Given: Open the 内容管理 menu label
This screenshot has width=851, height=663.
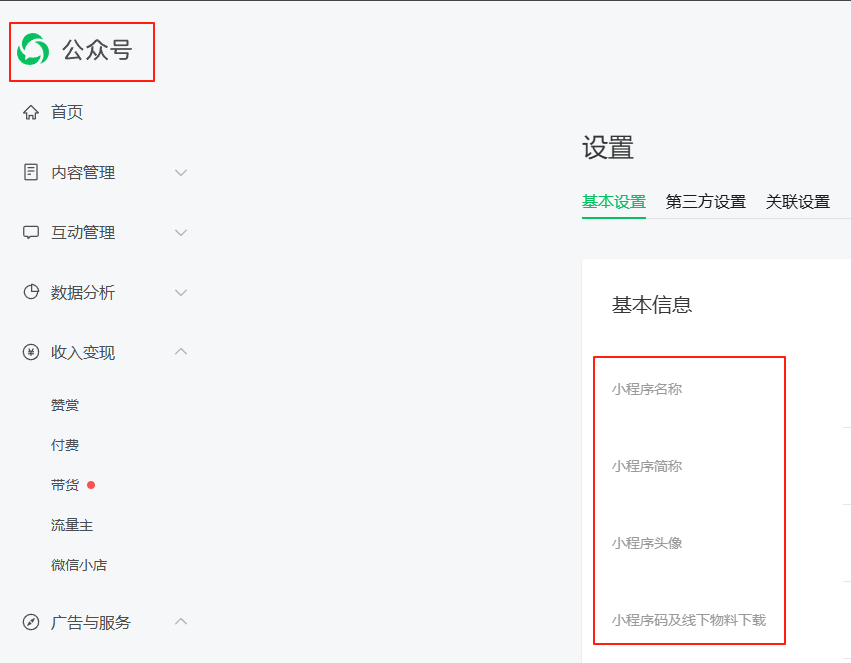Looking at the screenshot, I should [x=83, y=173].
